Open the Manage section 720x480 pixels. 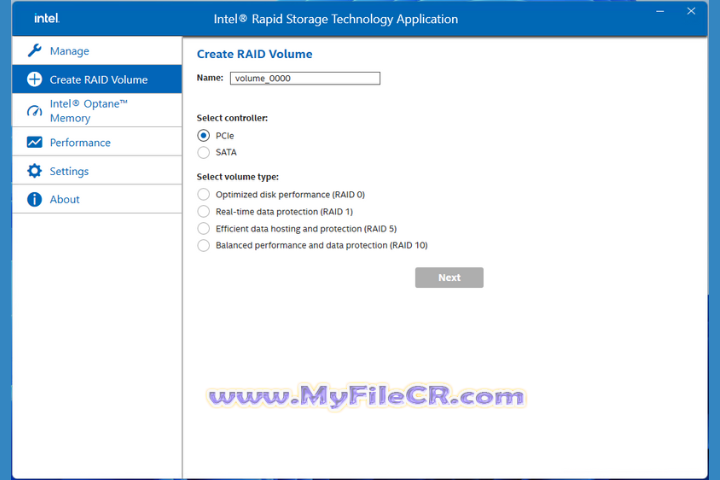(97, 51)
